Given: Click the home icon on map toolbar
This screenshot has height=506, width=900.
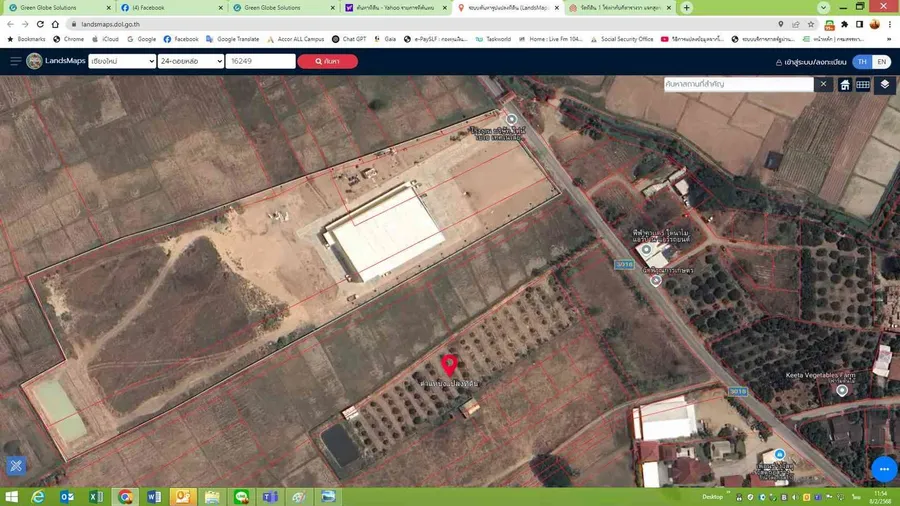Looking at the screenshot, I should coord(844,85).
